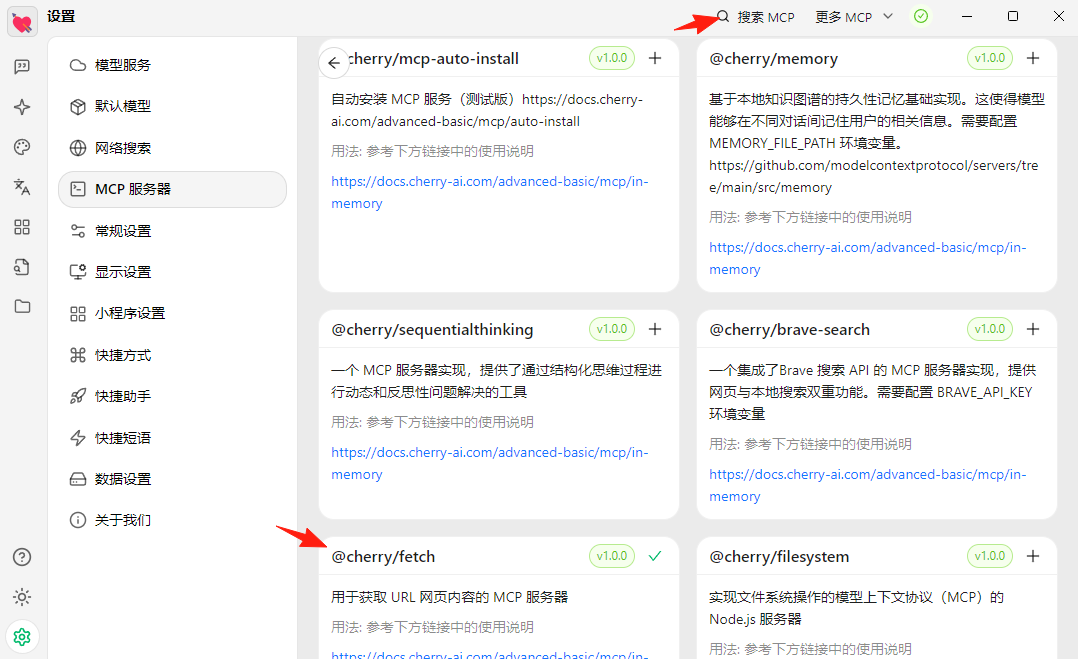This screenshot has width=1078, height=659.
Task: Click the green settings gear icon
Action: (22, 637)
